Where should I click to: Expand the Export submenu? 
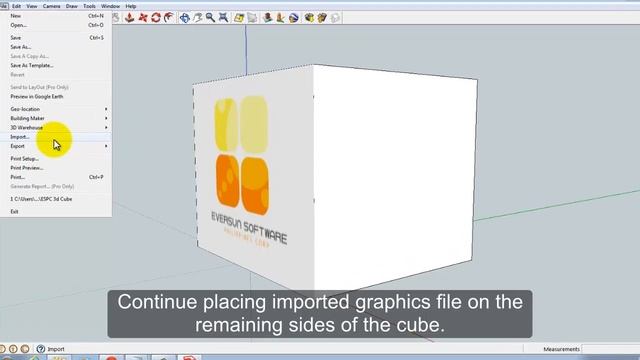[x=56, y=146]
